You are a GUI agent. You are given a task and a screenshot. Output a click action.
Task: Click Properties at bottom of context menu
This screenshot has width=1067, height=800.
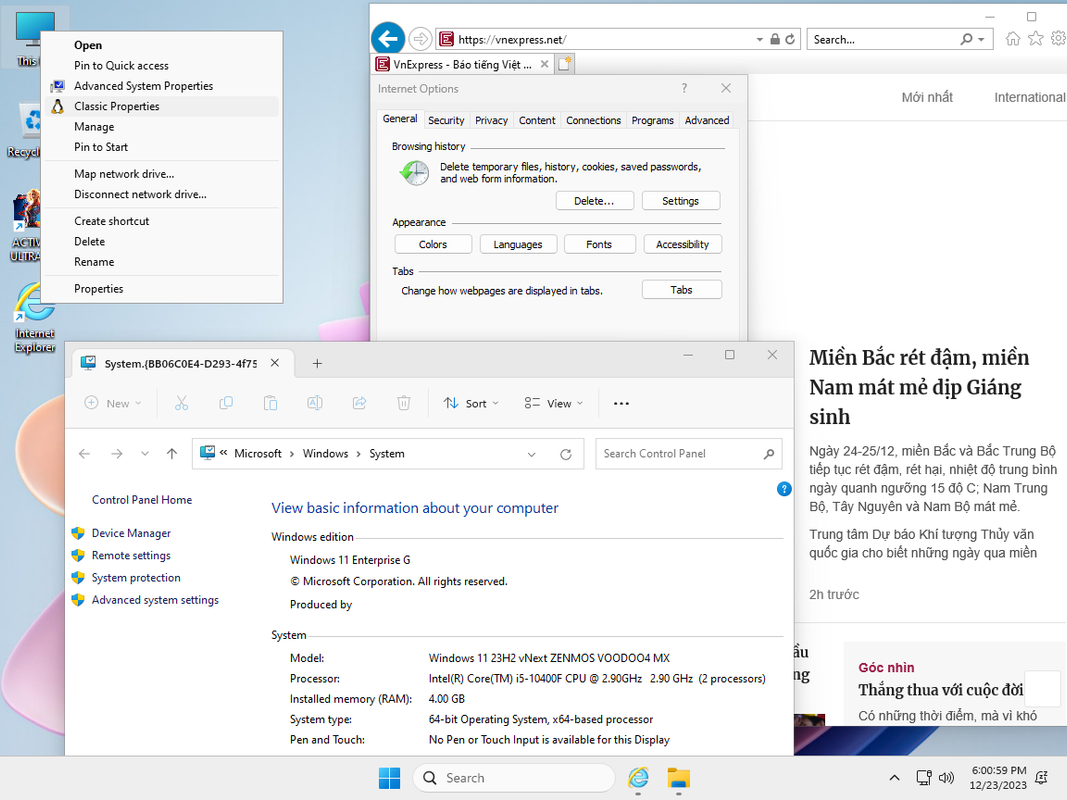click(162, 288)
